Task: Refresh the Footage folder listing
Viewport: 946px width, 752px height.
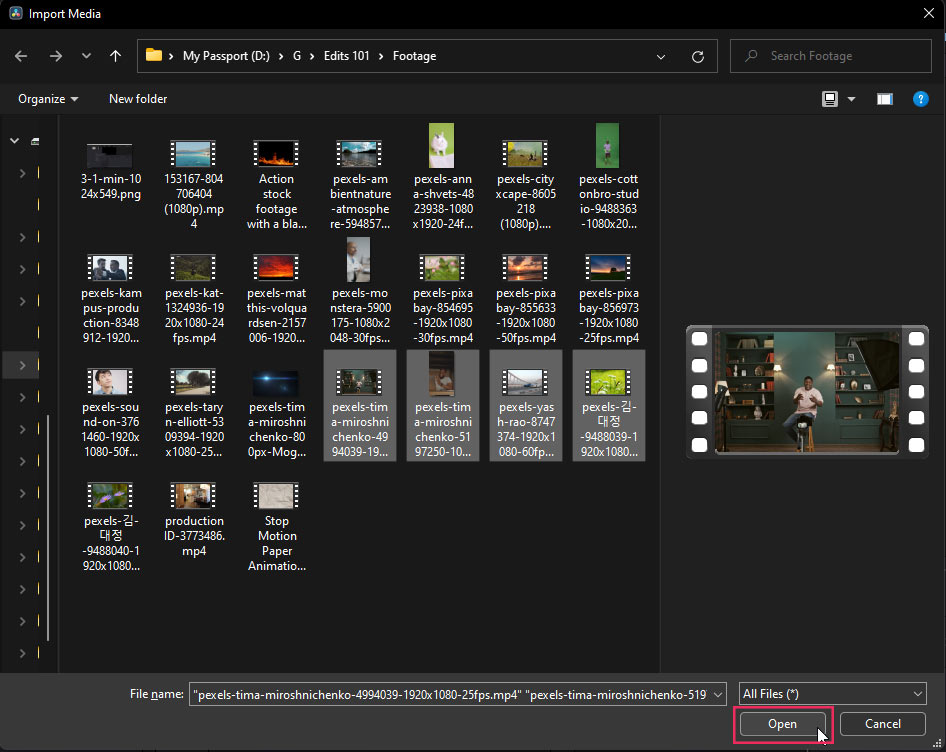Action: click(698, 56)
